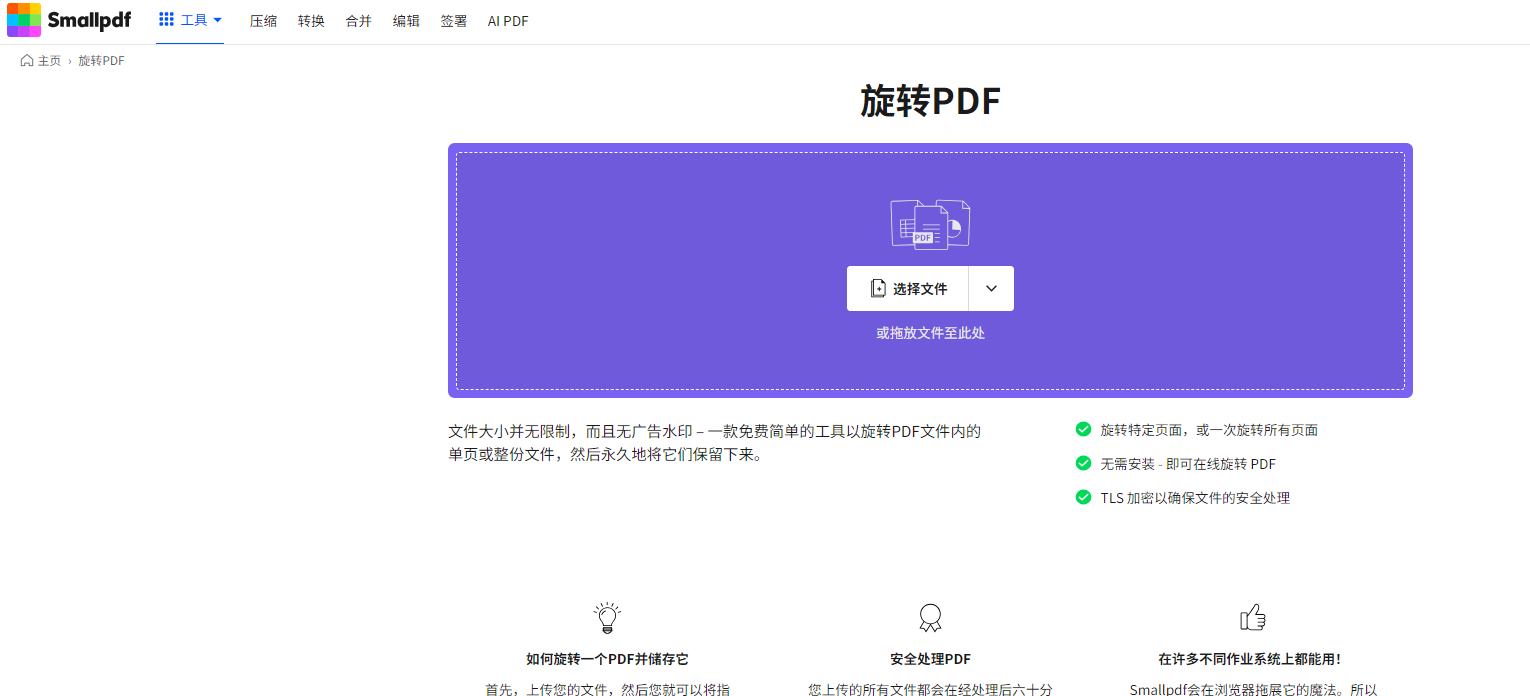1530x696 pixels.
Task: Open the chevron dropdown next to 选择文件
Action: [x=991, y=289]
